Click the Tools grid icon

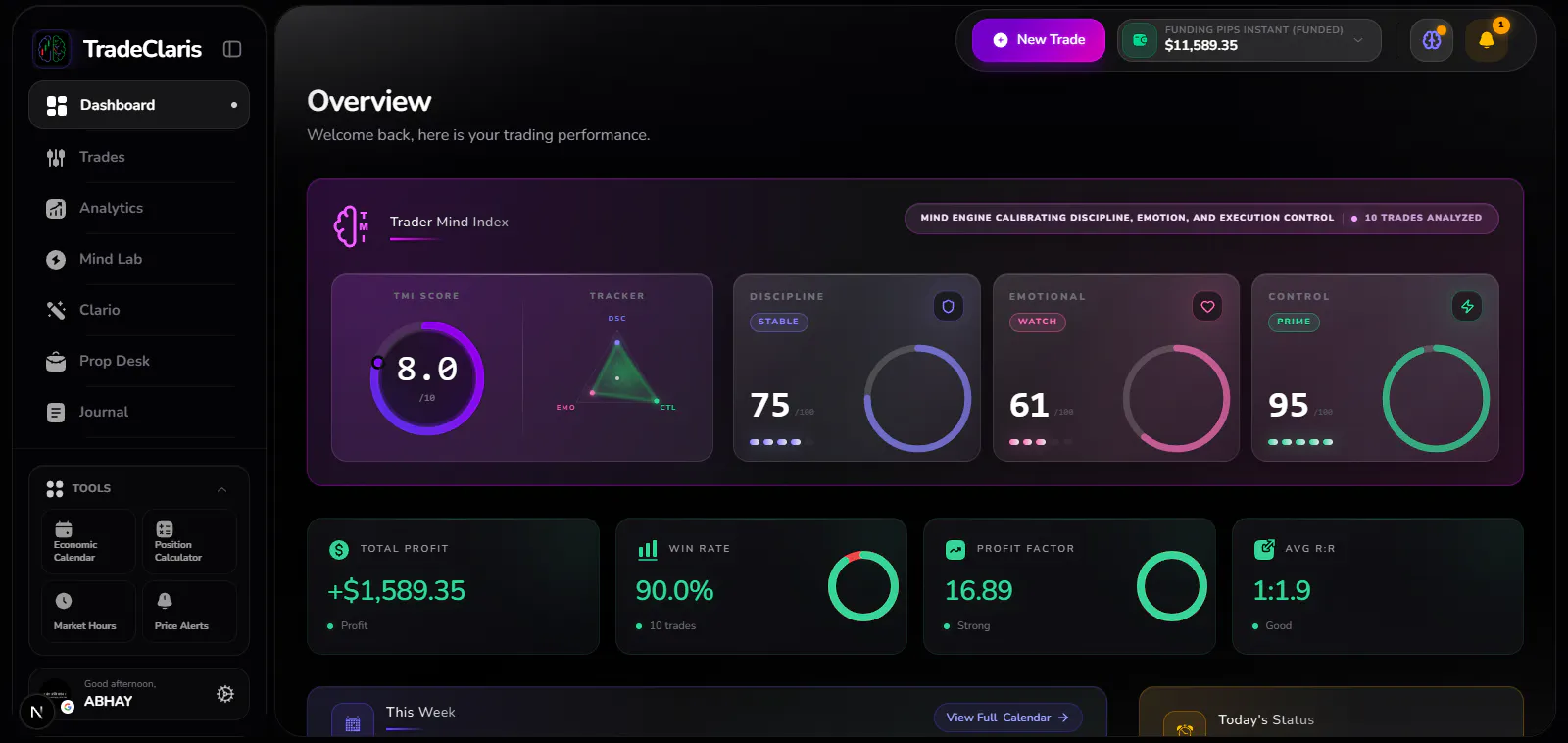tap(55, 488)
